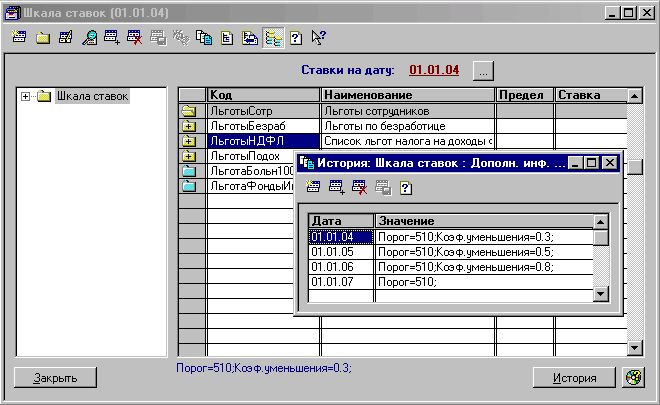
Task: Click the colorful globe icon at bottom right
Action: pyautogui.click(x=633, y=377)
